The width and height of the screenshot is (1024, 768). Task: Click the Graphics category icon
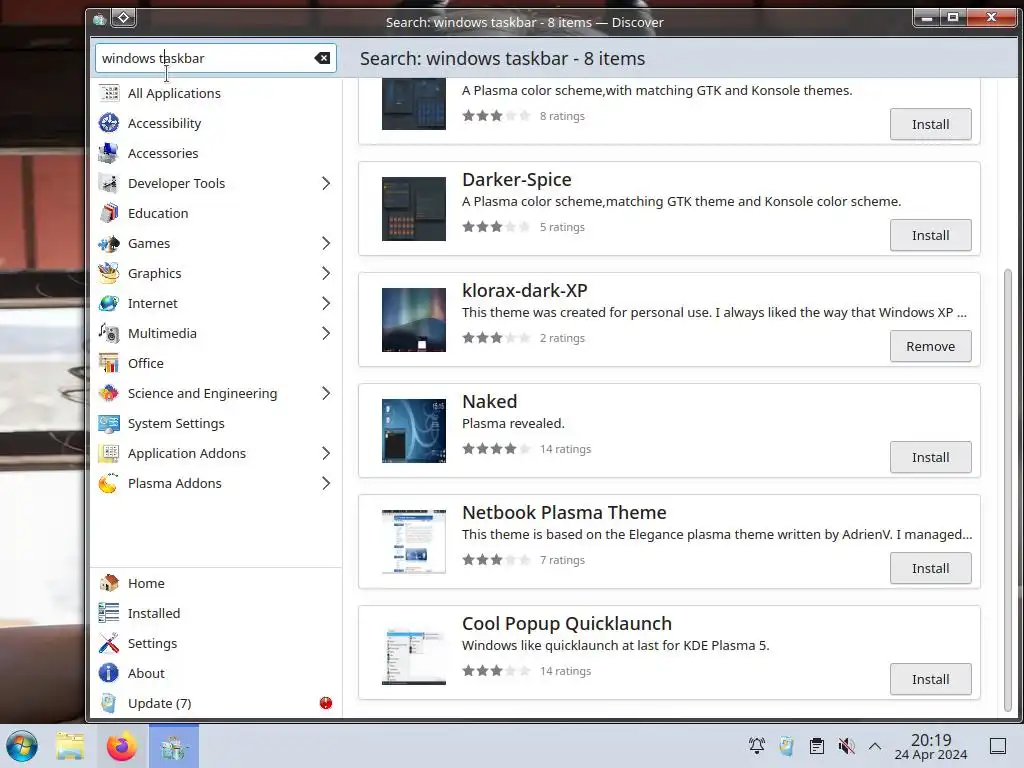pyautogui.click(x=109, y=274)
